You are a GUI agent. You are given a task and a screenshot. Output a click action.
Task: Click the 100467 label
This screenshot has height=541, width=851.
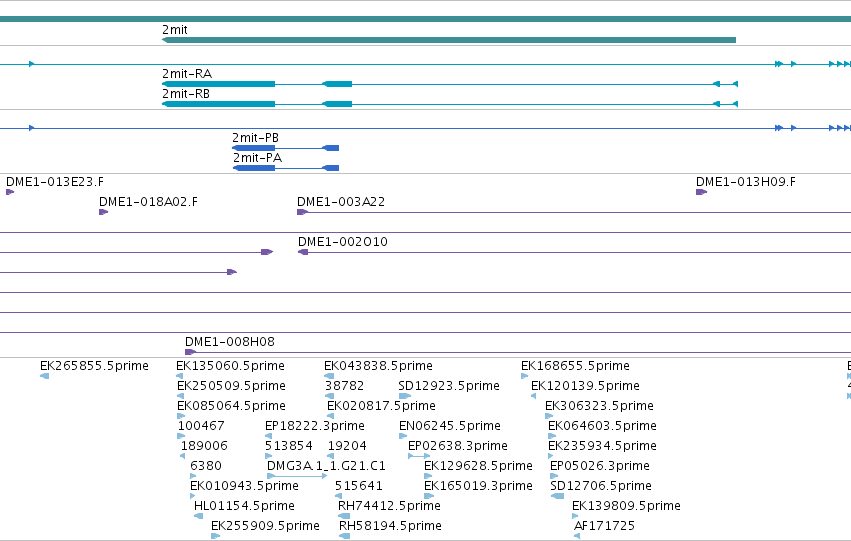(x=201, y=426)
